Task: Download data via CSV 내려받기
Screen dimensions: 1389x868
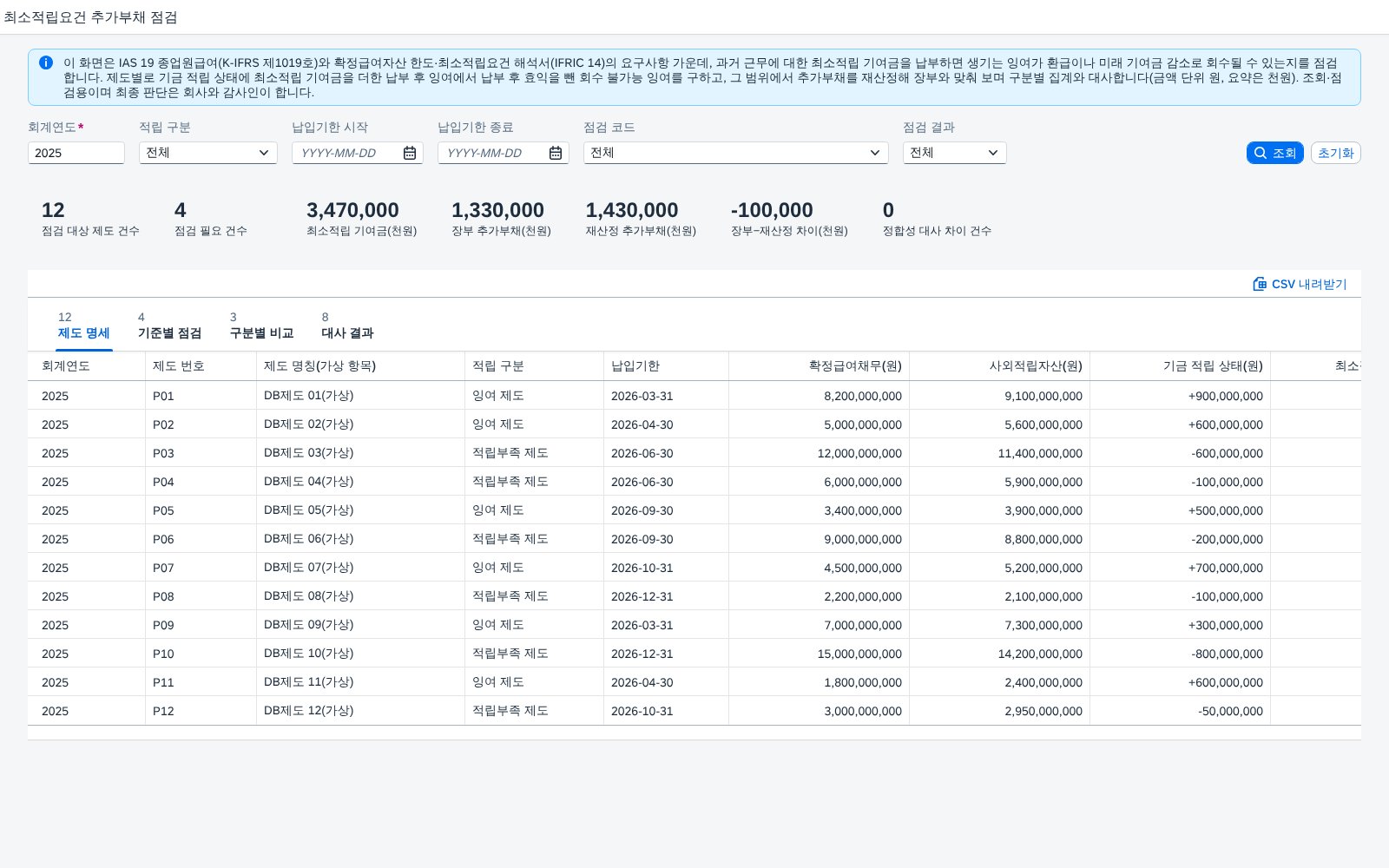Action: pyautogui.click(x=1300, y=284)
